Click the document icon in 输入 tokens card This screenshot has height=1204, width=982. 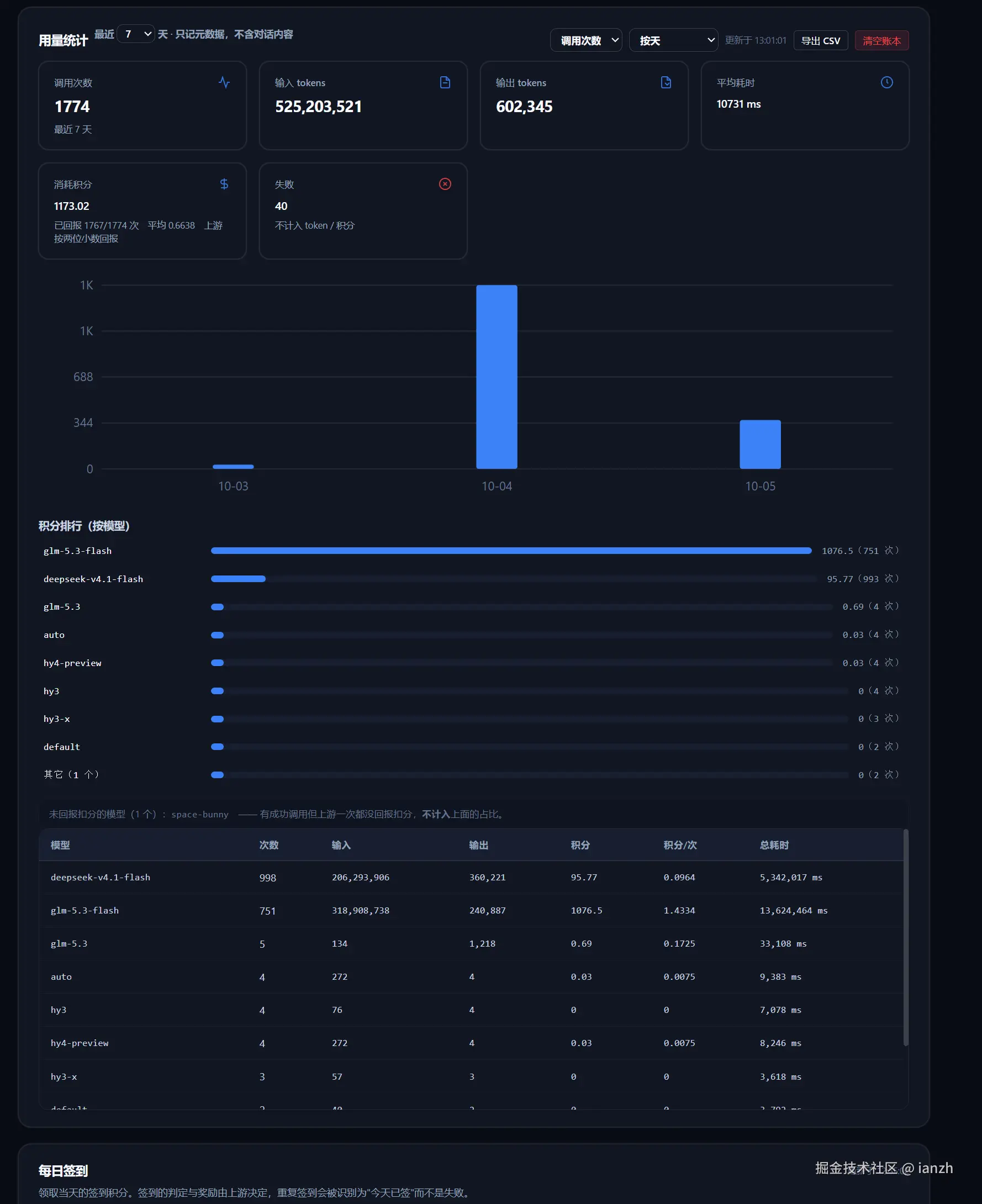pyautogui.click(x=445, y=82)
